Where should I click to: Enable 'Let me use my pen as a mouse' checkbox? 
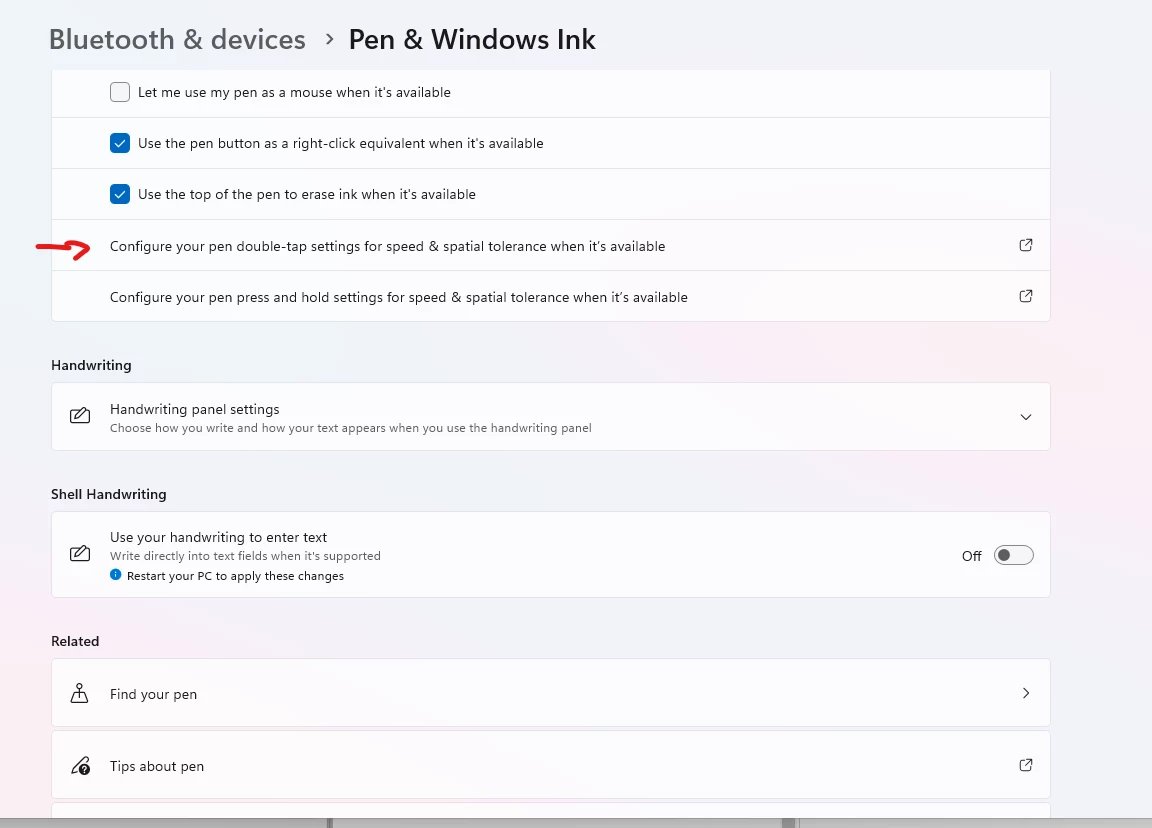point(120,92)
